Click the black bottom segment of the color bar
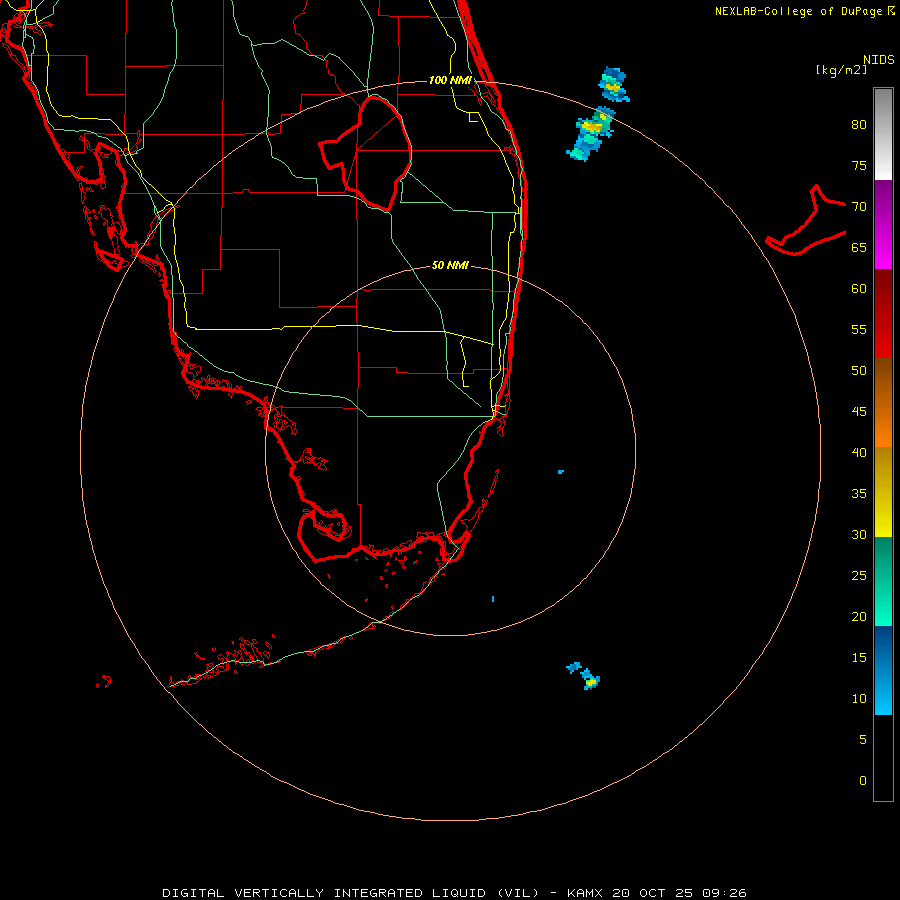 click(883, 758)
